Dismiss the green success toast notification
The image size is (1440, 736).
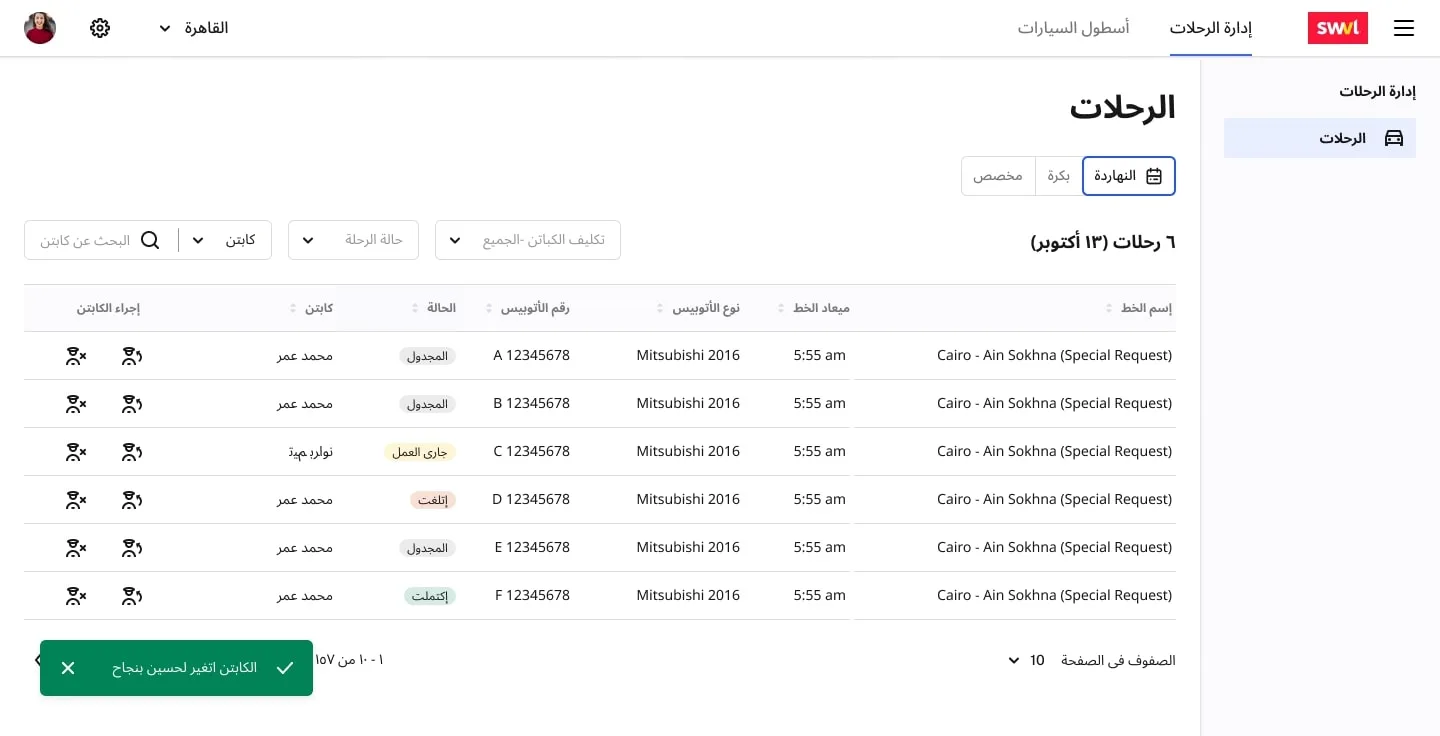[x=68, y=668]
